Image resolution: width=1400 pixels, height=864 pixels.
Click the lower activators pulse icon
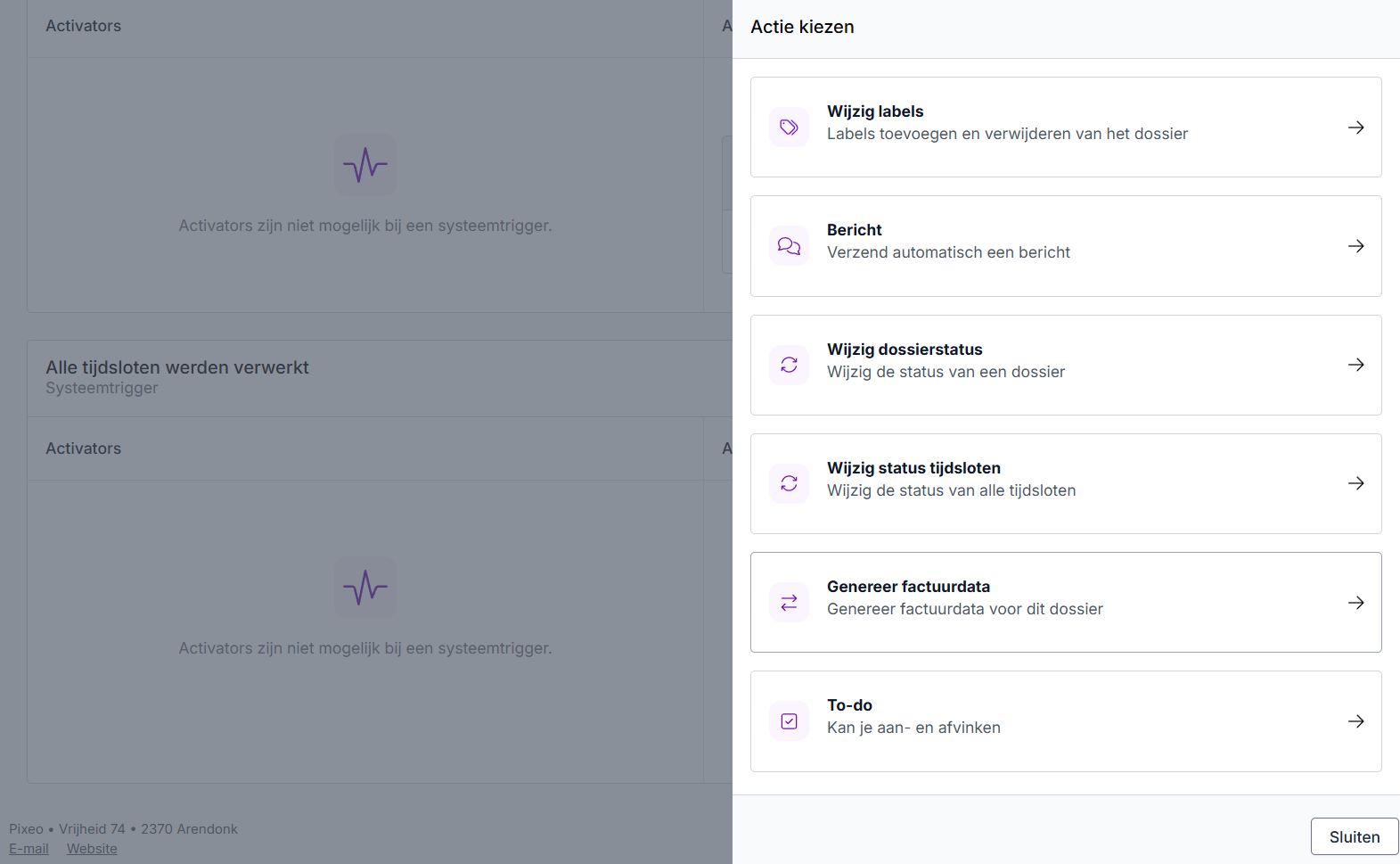click(365, 588)
